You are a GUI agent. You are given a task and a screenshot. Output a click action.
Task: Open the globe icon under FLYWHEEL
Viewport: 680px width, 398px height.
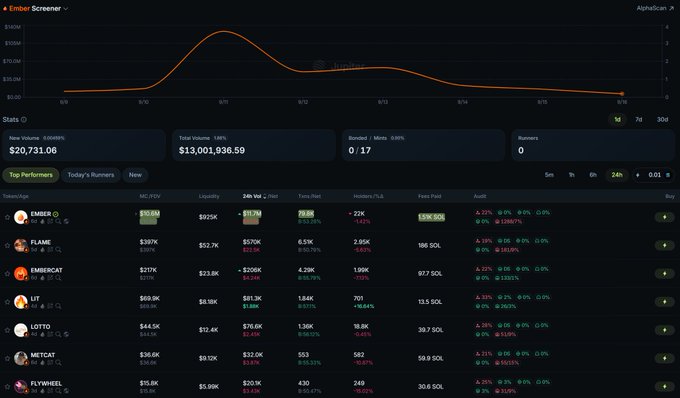[x=66, y=391]
